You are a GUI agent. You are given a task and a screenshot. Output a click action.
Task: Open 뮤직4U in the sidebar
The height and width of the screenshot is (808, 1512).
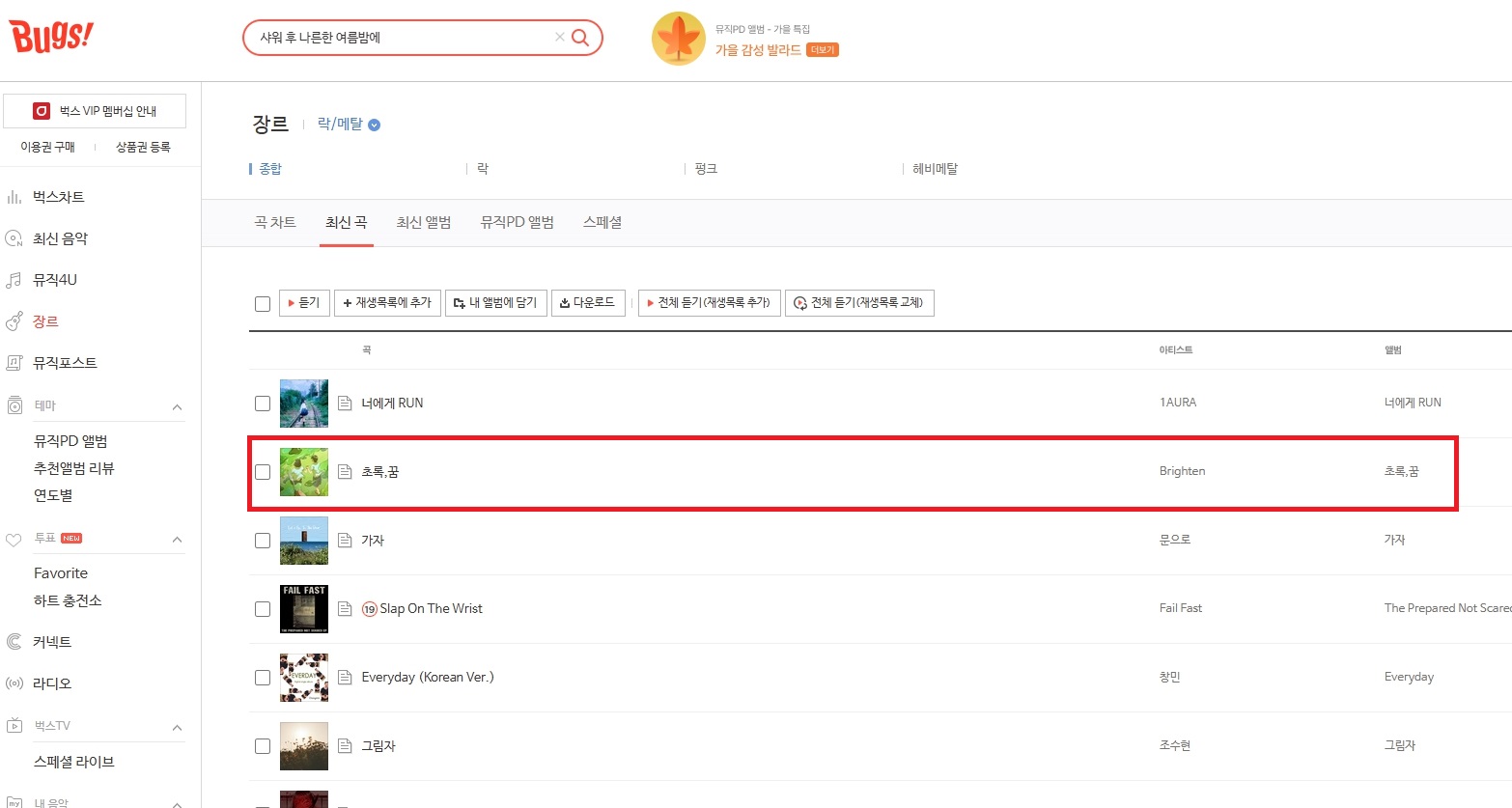point(54,280)
